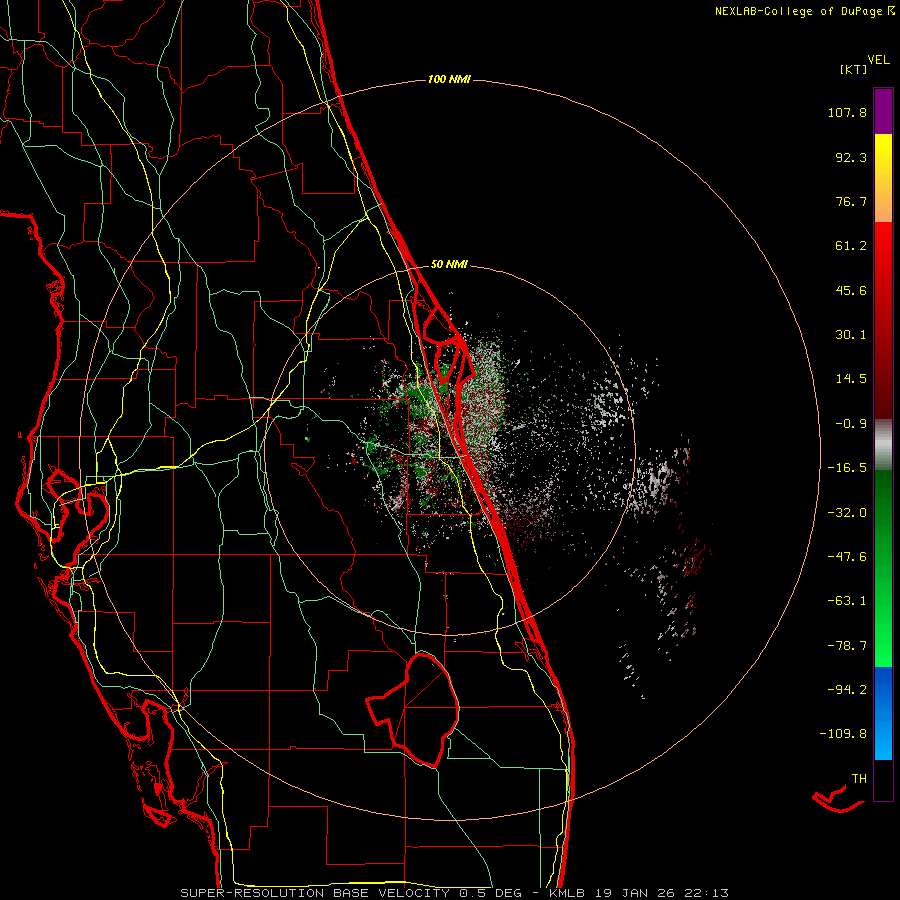Click the Super-Resolution Base Velocity caption
The image size is (900, 900).
[x=455, y=893]
